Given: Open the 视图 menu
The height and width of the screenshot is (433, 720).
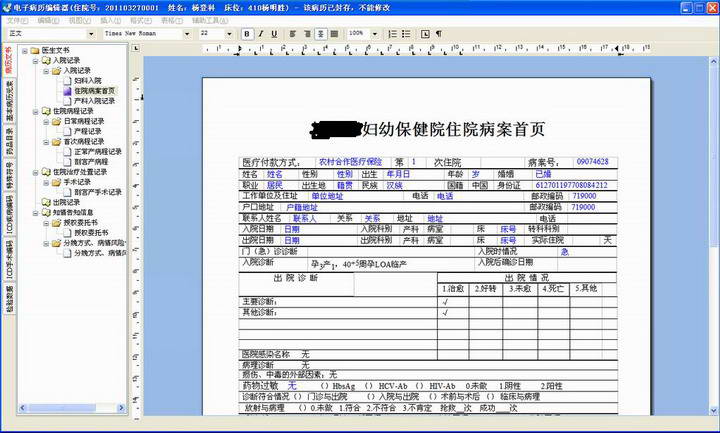Looking at the screenshot, I should pos(79,21).
